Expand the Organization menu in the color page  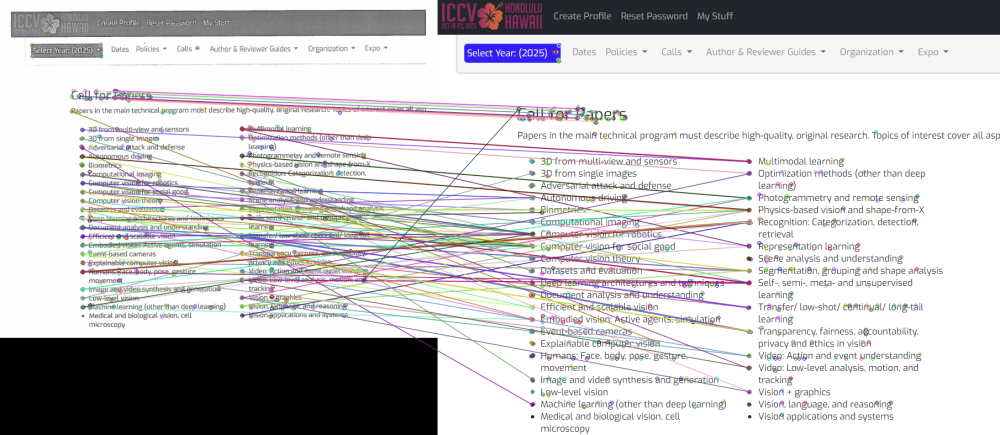click(x=872, y=52)
